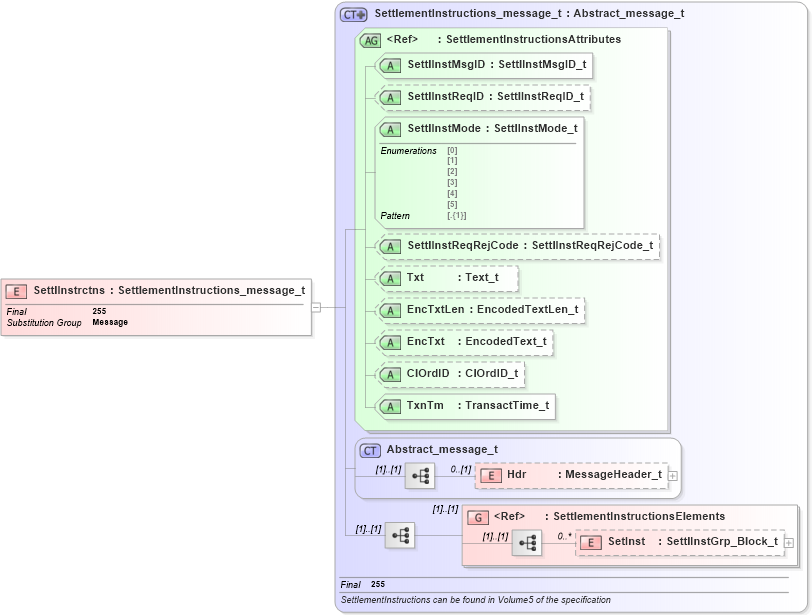The image size is (812, 615).
Task: Select the A icon on SettlInstMode attribute
Action: click(x=392, y=129)
